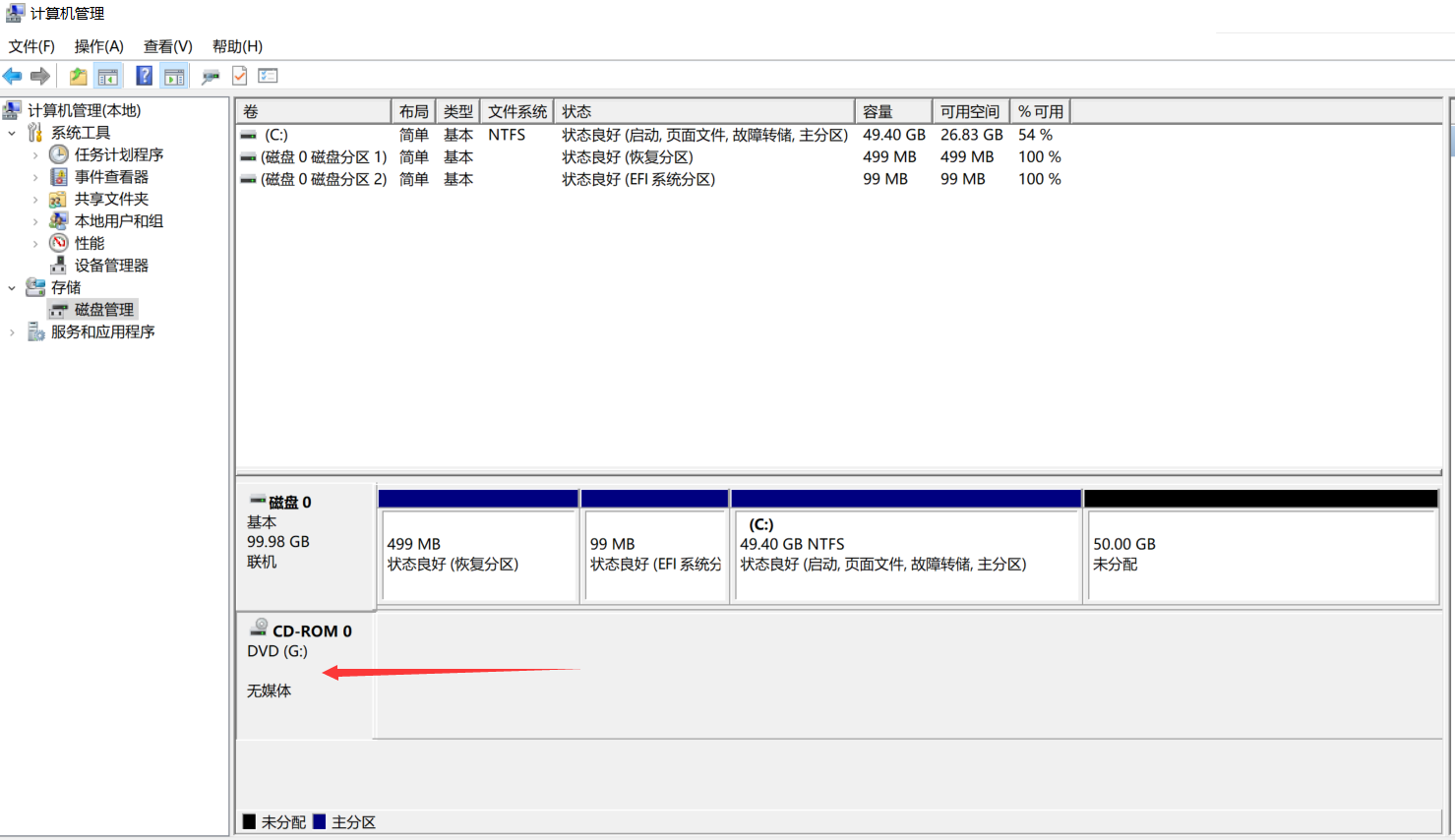Sort by the 容量 column header
Screen dimensions: 1455x840
pos(893,111)
